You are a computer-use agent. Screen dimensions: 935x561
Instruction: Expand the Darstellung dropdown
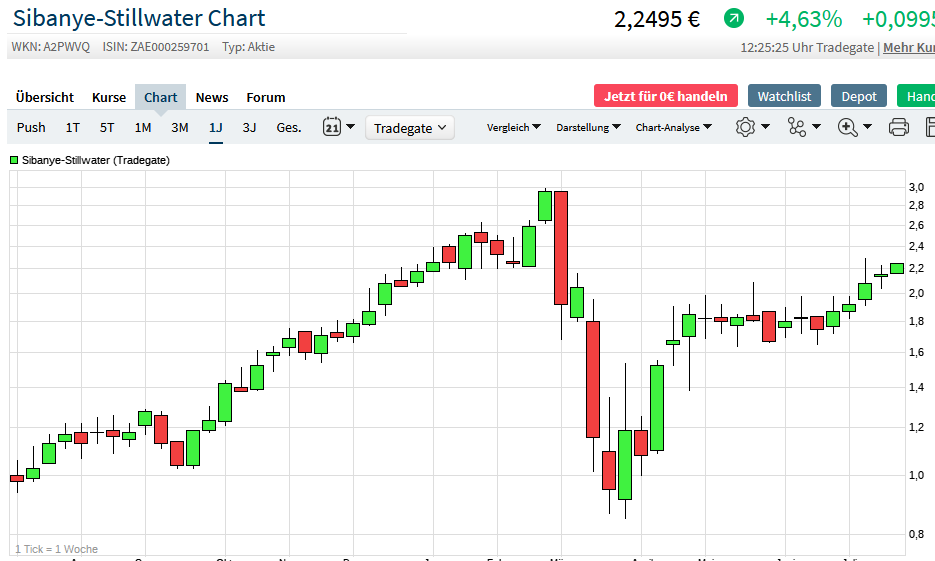point(589,127)
